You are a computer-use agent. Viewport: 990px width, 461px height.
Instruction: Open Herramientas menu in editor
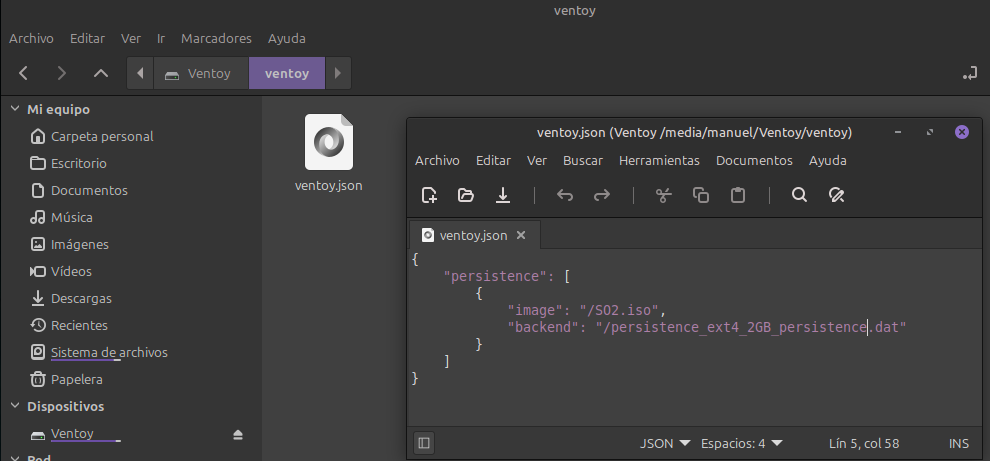tap(659, 160)
